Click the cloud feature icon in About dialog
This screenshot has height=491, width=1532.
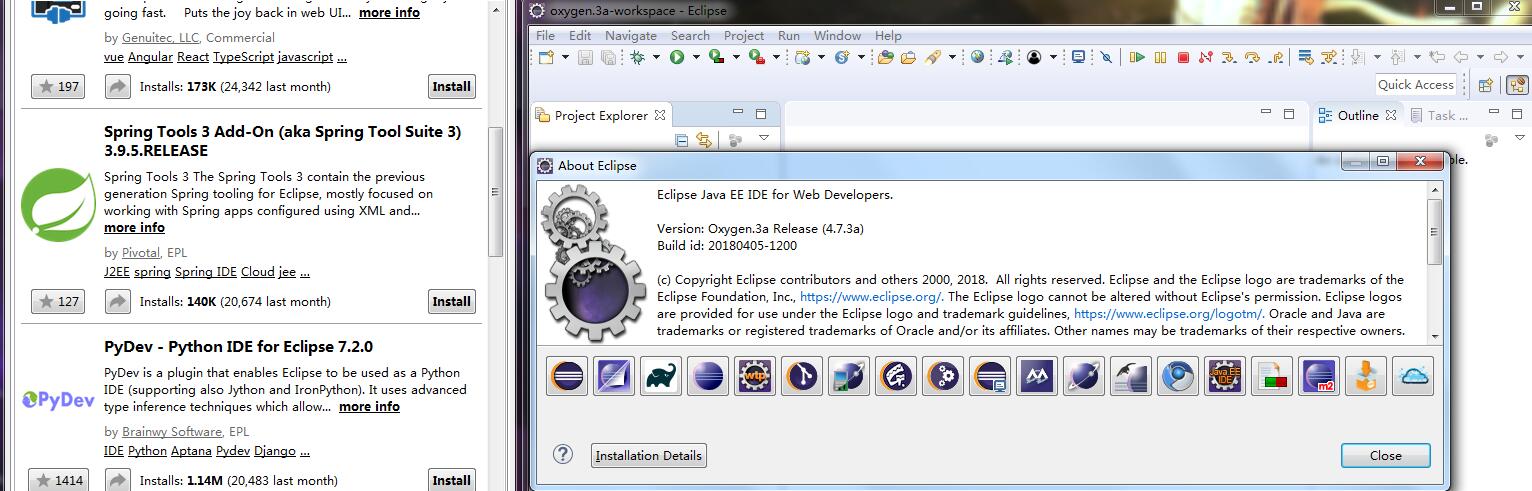pyautogui.click(x=1413, y=376)
